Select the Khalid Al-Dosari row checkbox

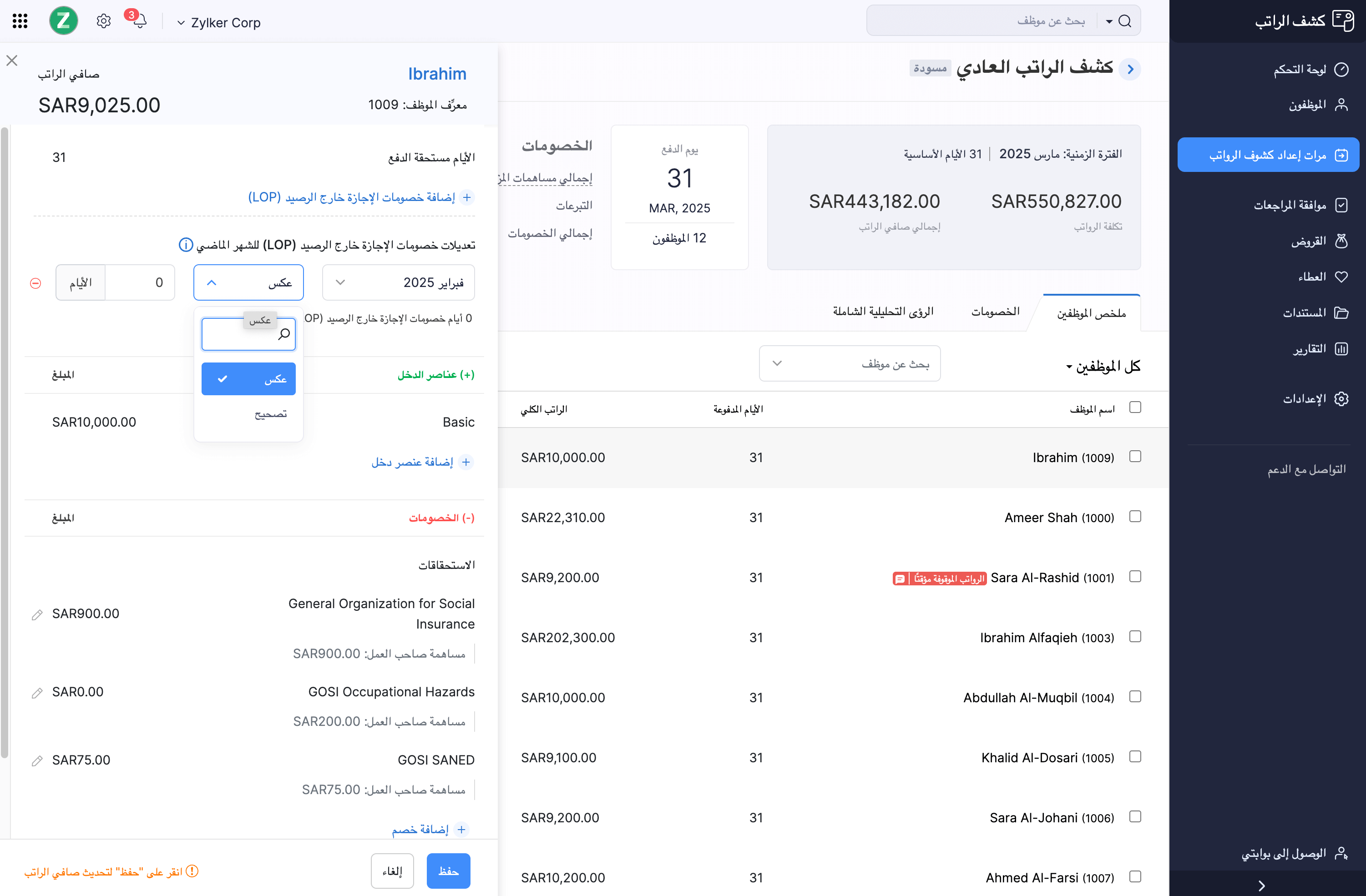[1135, 757]
